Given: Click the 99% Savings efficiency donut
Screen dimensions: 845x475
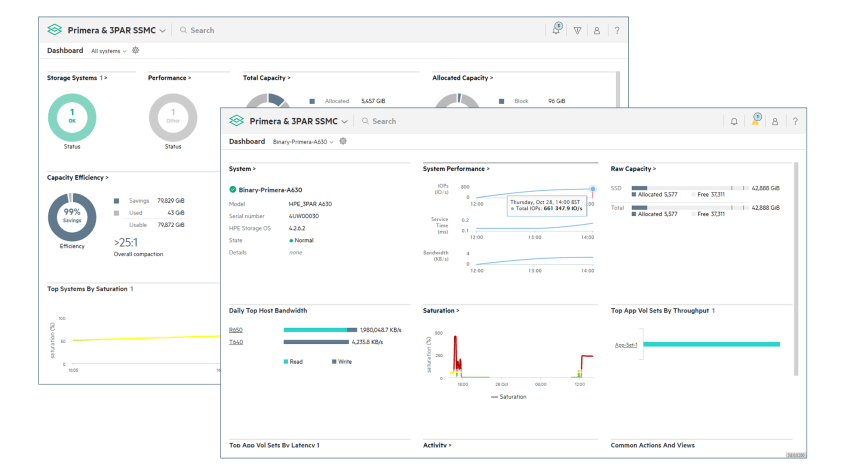Looking at the screenshot, I should (x=72, y=217).
